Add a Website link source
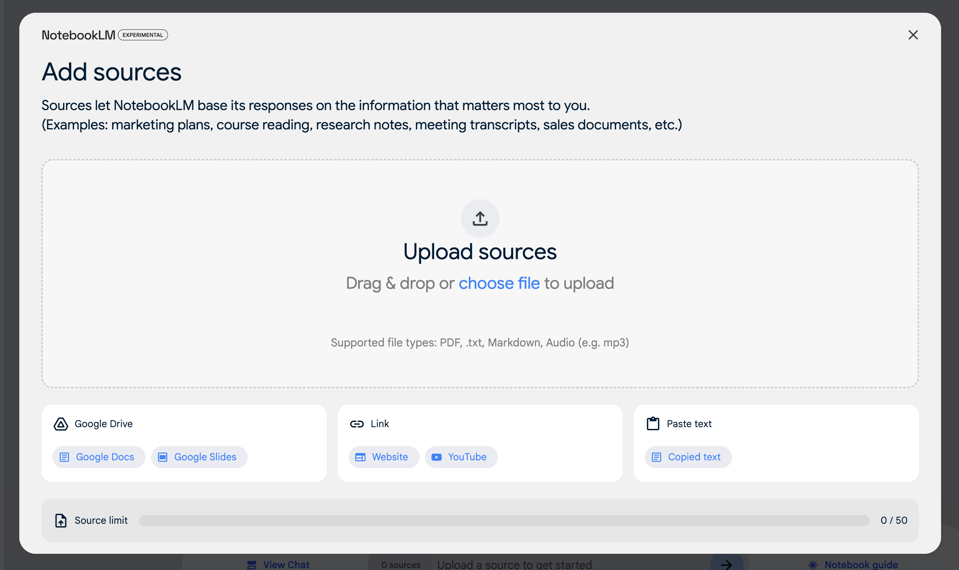Viewport: 959px width, 570px height. click(384, 457)
